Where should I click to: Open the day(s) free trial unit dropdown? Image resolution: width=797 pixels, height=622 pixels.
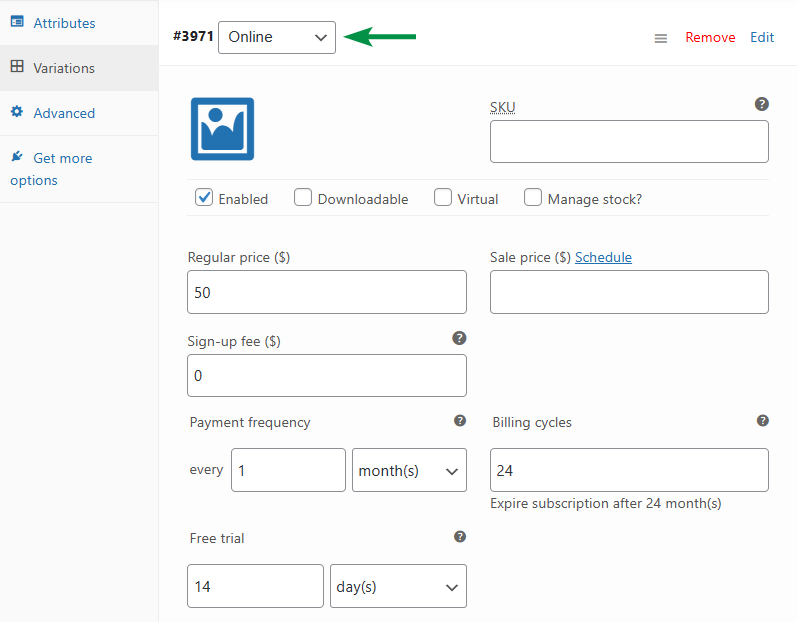[398, 586]
